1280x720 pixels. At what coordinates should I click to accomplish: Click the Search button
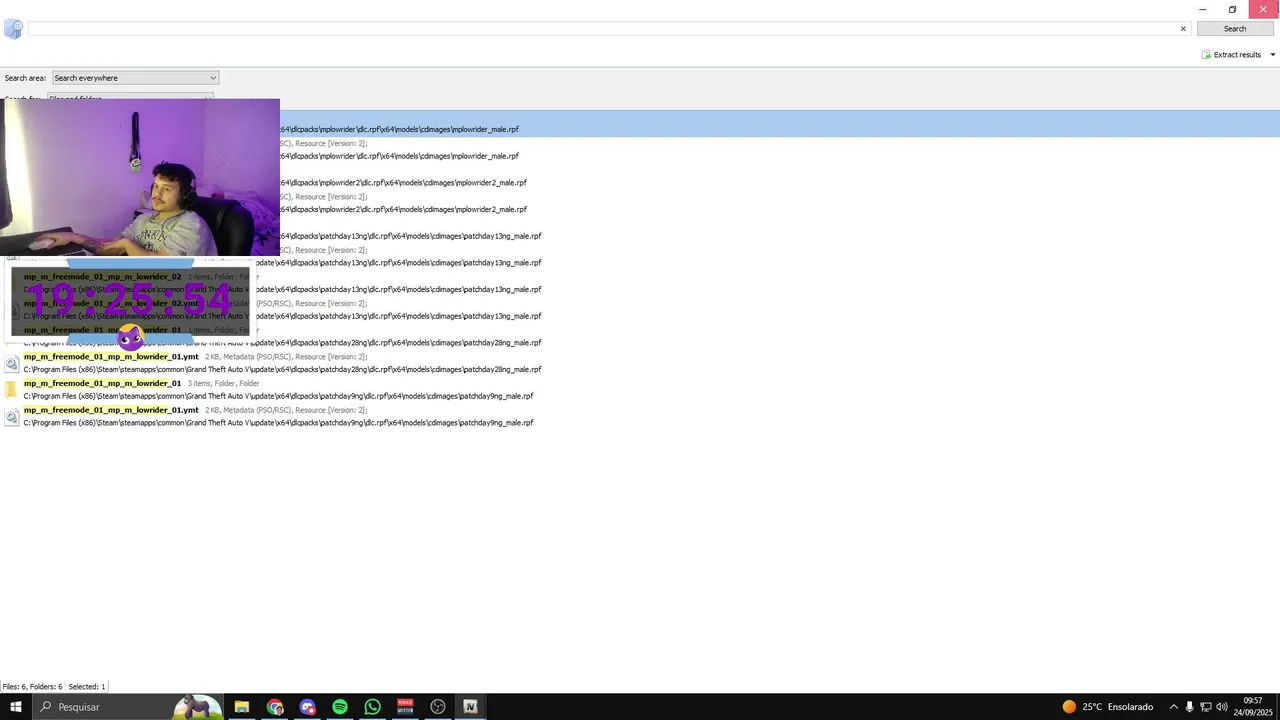point(1235,29)
